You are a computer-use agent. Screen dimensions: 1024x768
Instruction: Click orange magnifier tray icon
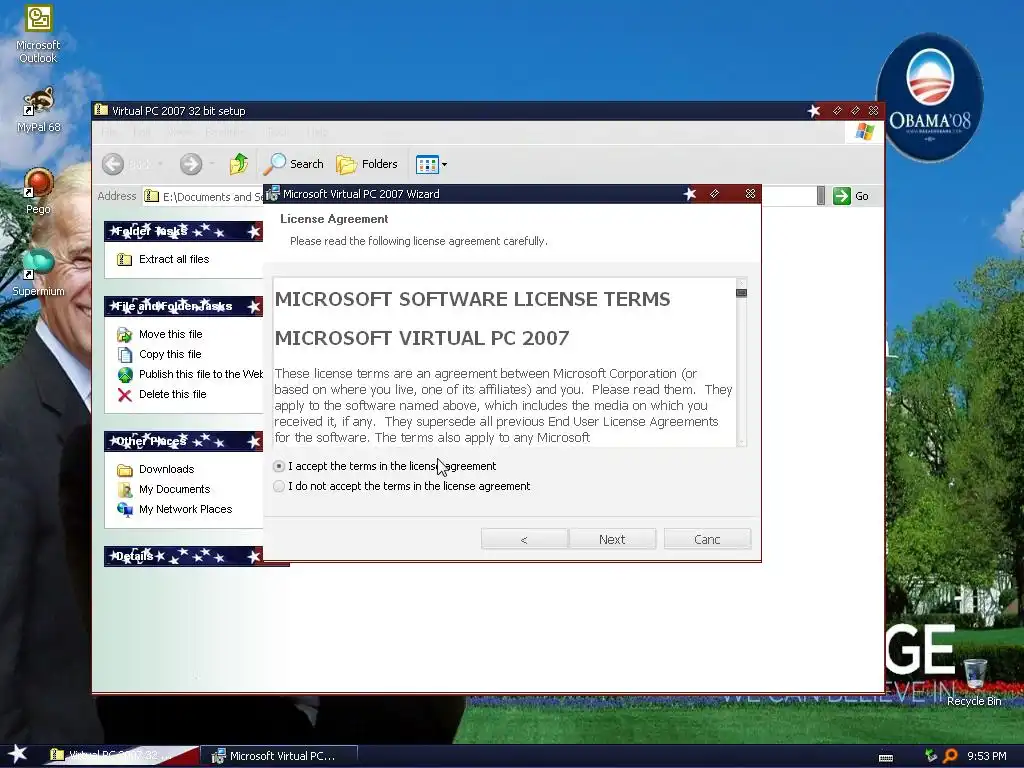point(951,756)
